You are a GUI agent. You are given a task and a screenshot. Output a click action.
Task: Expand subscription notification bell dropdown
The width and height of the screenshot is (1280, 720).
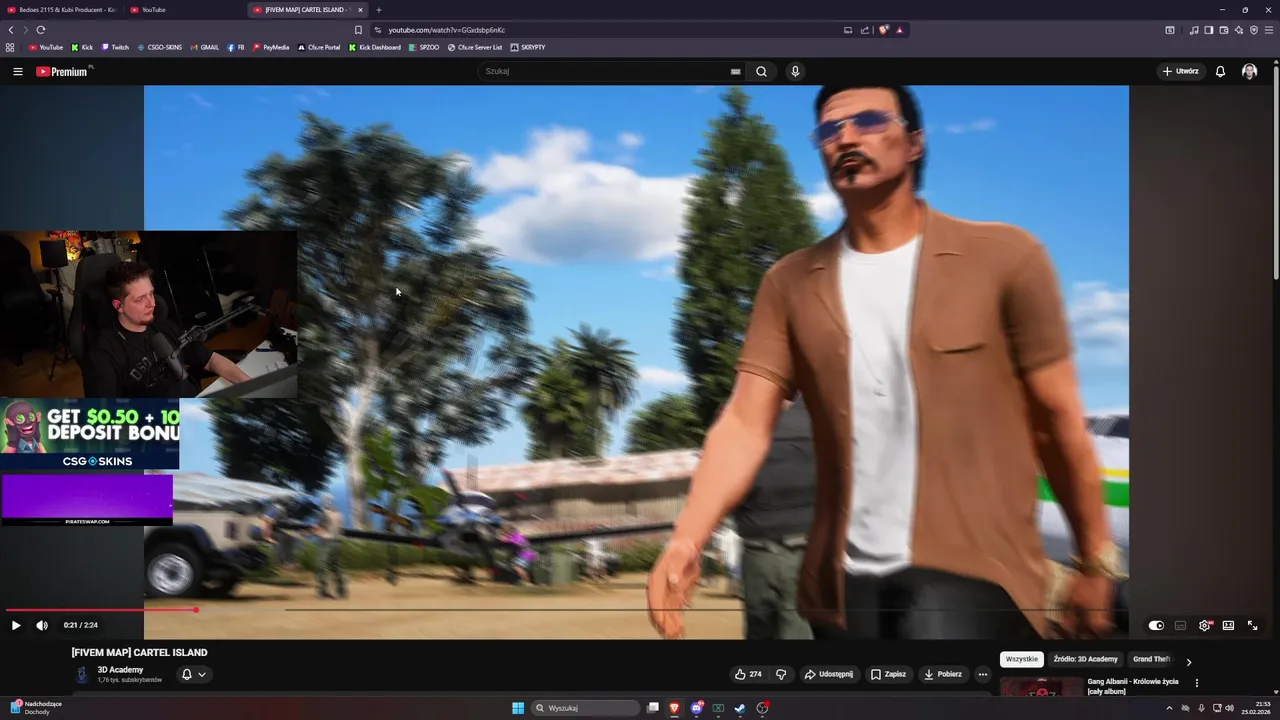(x=193, y=674)
